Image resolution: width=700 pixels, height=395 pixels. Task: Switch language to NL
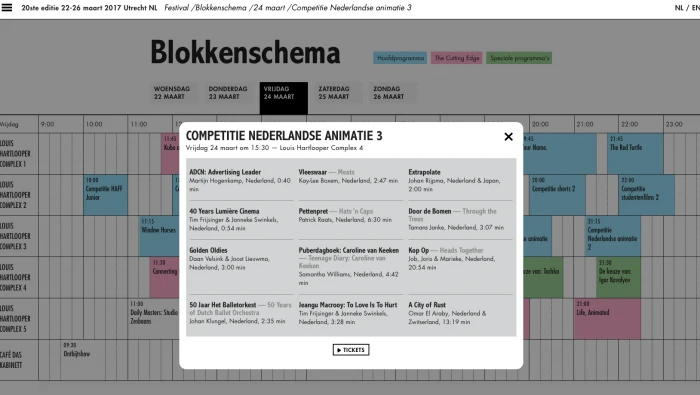pyautogui.click(x=679, y=8)
